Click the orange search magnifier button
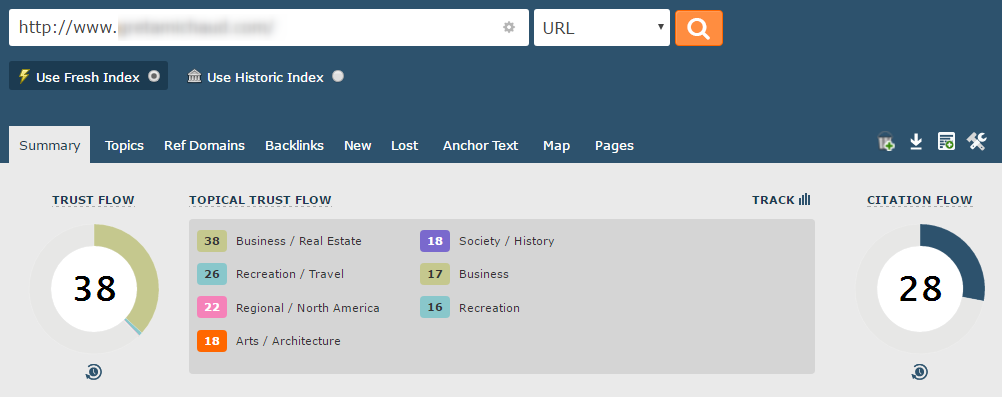The image size is (1002, 397). [698, 28]
